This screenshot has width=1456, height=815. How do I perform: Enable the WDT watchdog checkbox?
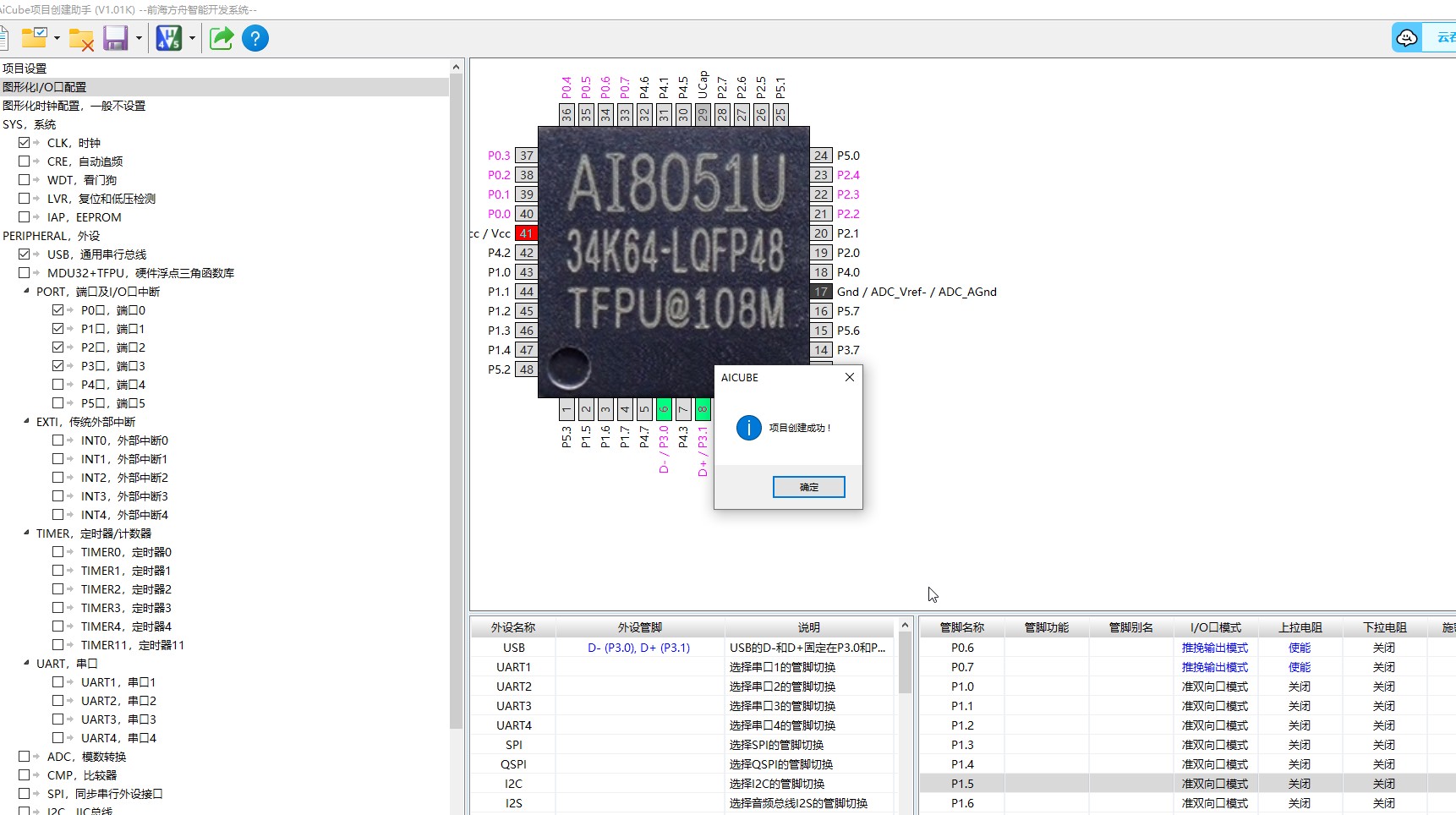(25, 180)
